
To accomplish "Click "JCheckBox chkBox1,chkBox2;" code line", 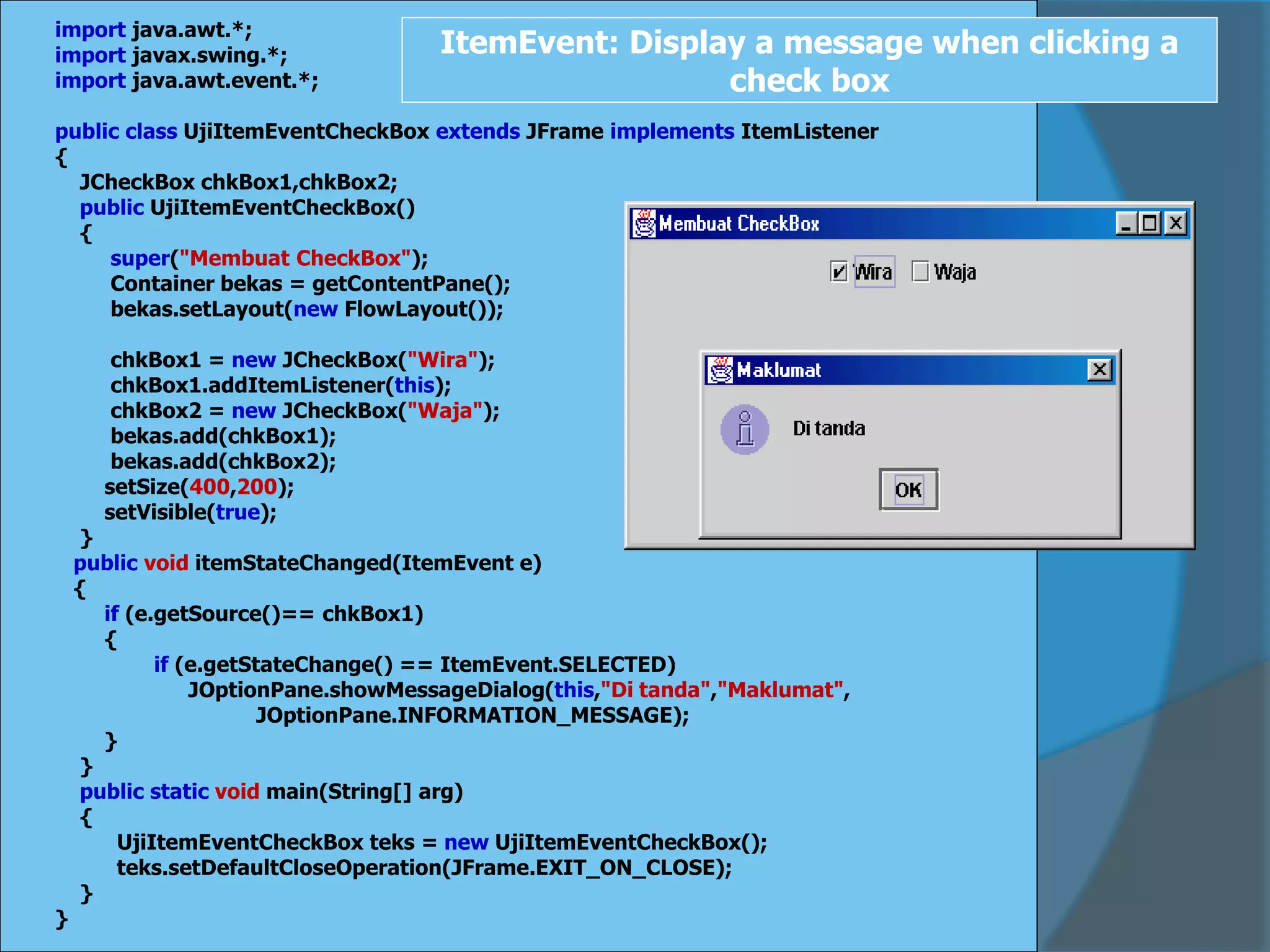I will tap(239, 182).
